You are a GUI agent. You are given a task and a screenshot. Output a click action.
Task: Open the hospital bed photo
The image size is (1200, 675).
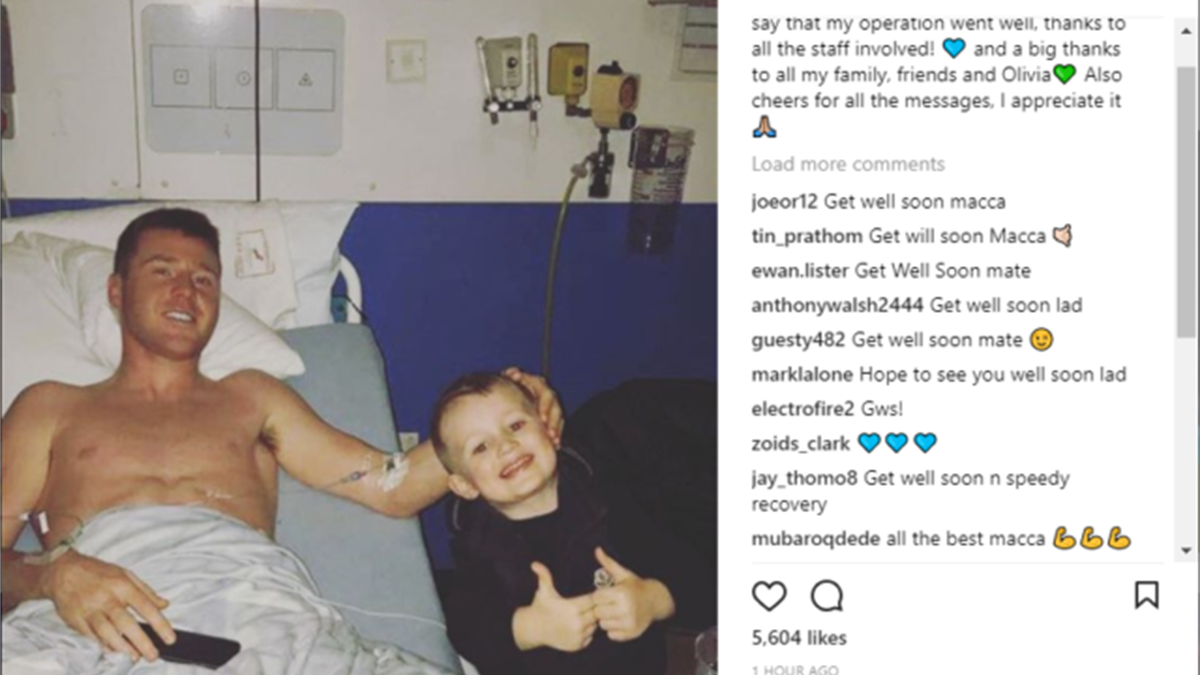(x=359, y=337)
